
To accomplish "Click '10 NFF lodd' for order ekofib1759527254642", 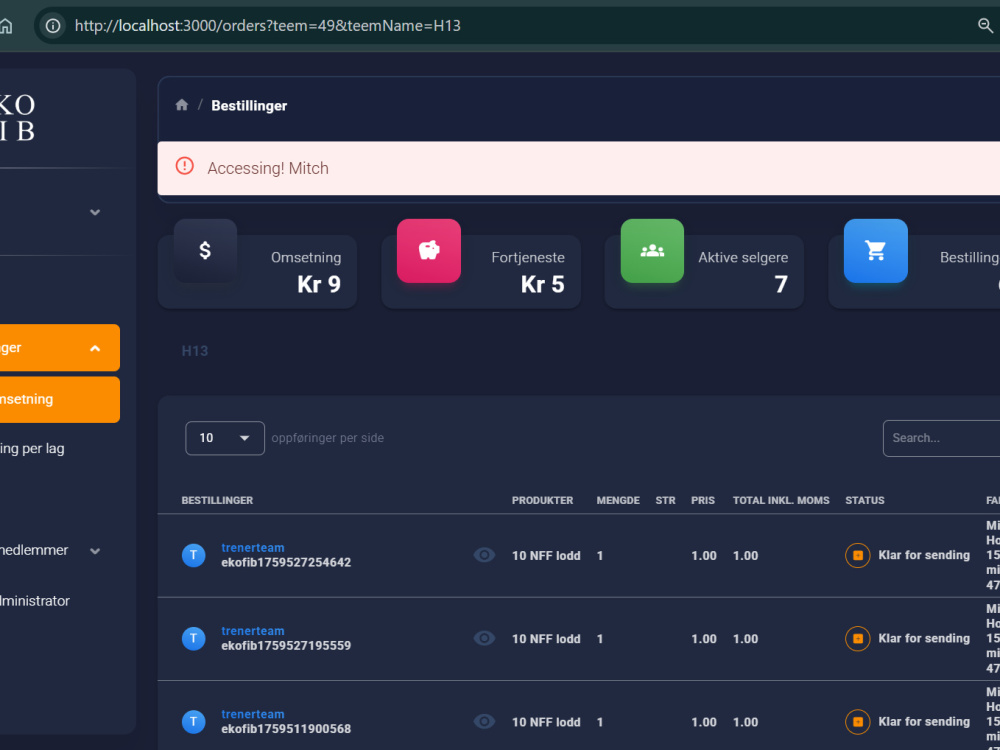I will coord(546,556).
